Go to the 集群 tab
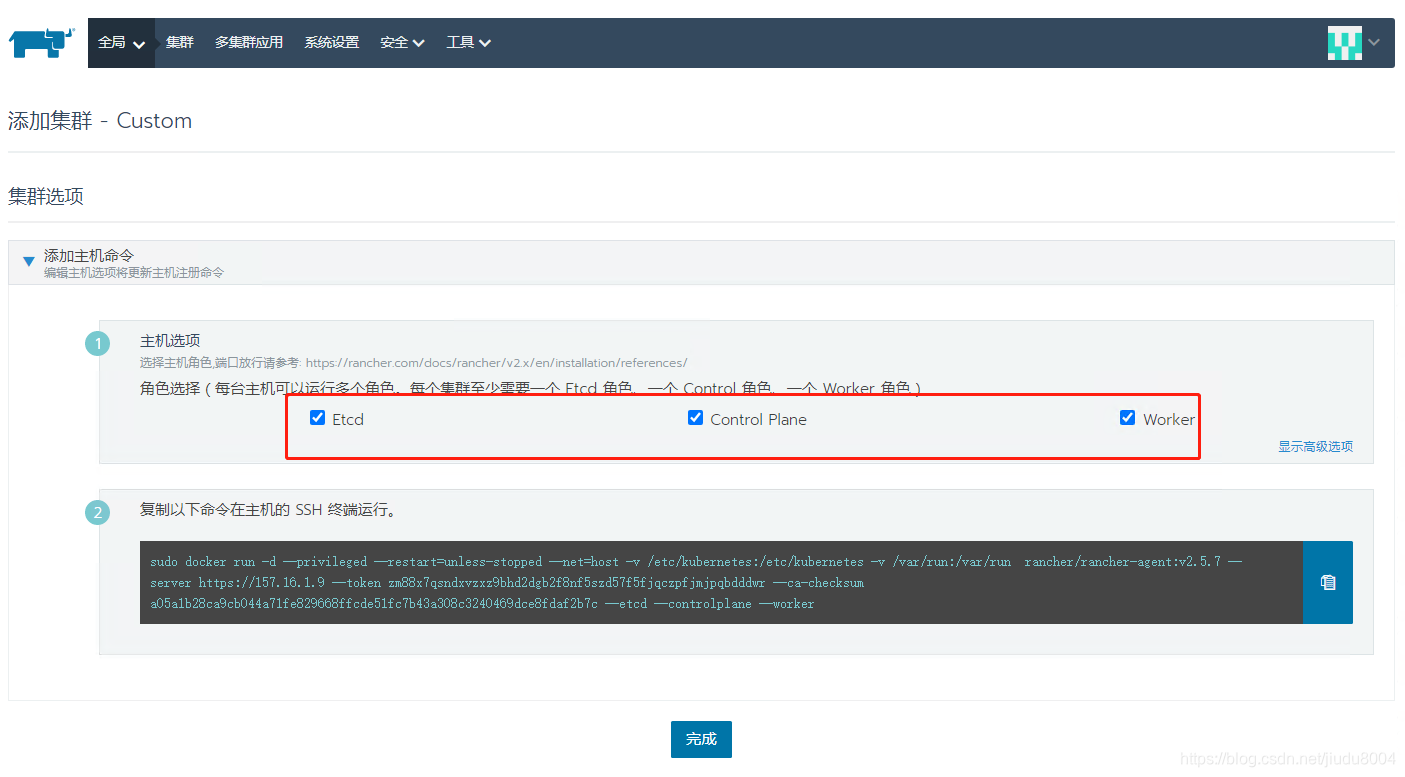 180,43
